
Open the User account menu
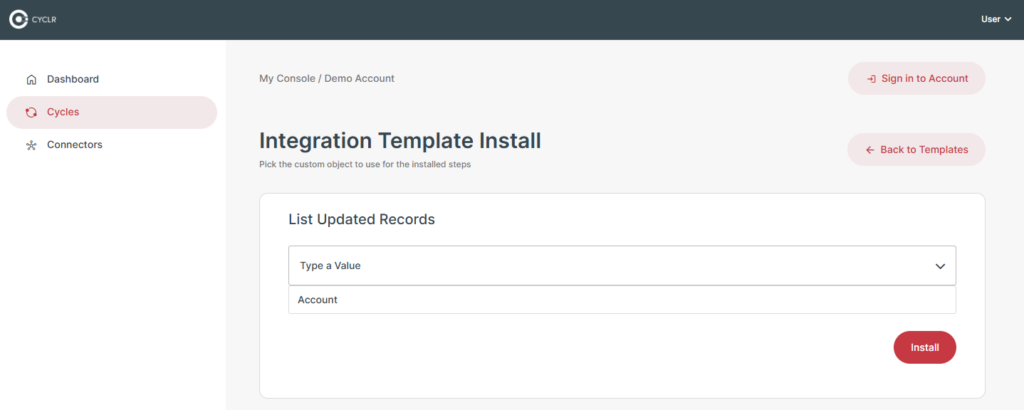click(x=996, y=20)
